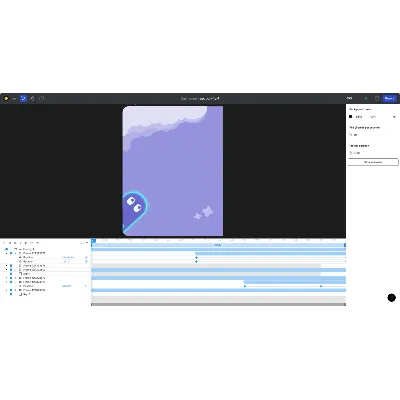Select the sparkle shapes on the canvas

[x=204, y=213]
